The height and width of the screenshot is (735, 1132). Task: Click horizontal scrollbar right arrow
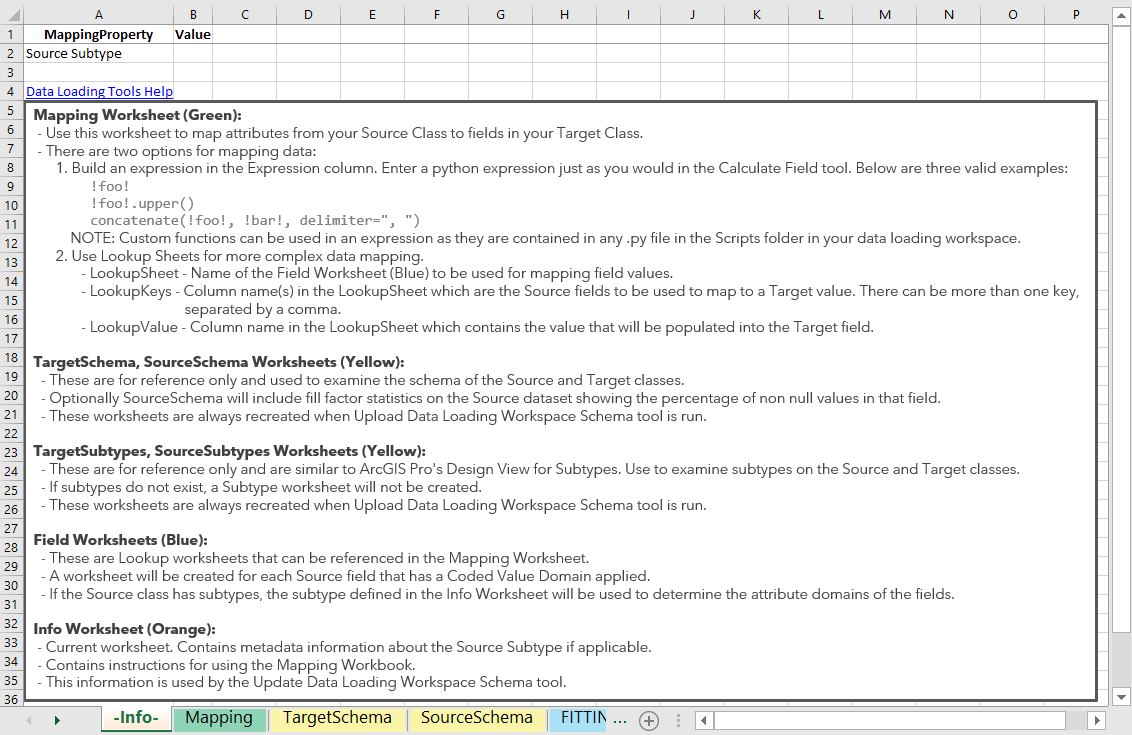pos(1097,721)
